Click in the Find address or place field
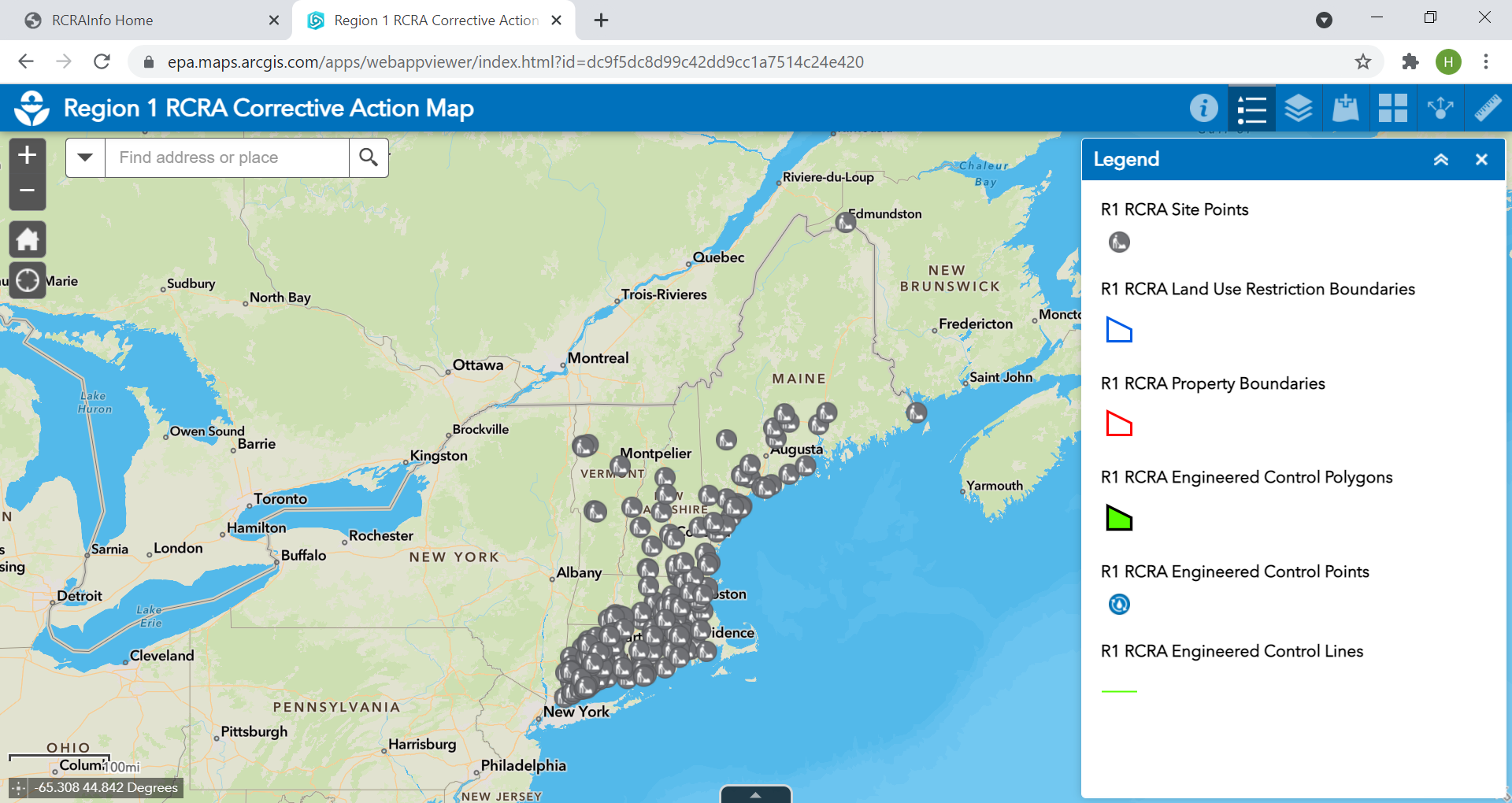The width and height of the screenshot is (1512, 803). click(227, 157)
